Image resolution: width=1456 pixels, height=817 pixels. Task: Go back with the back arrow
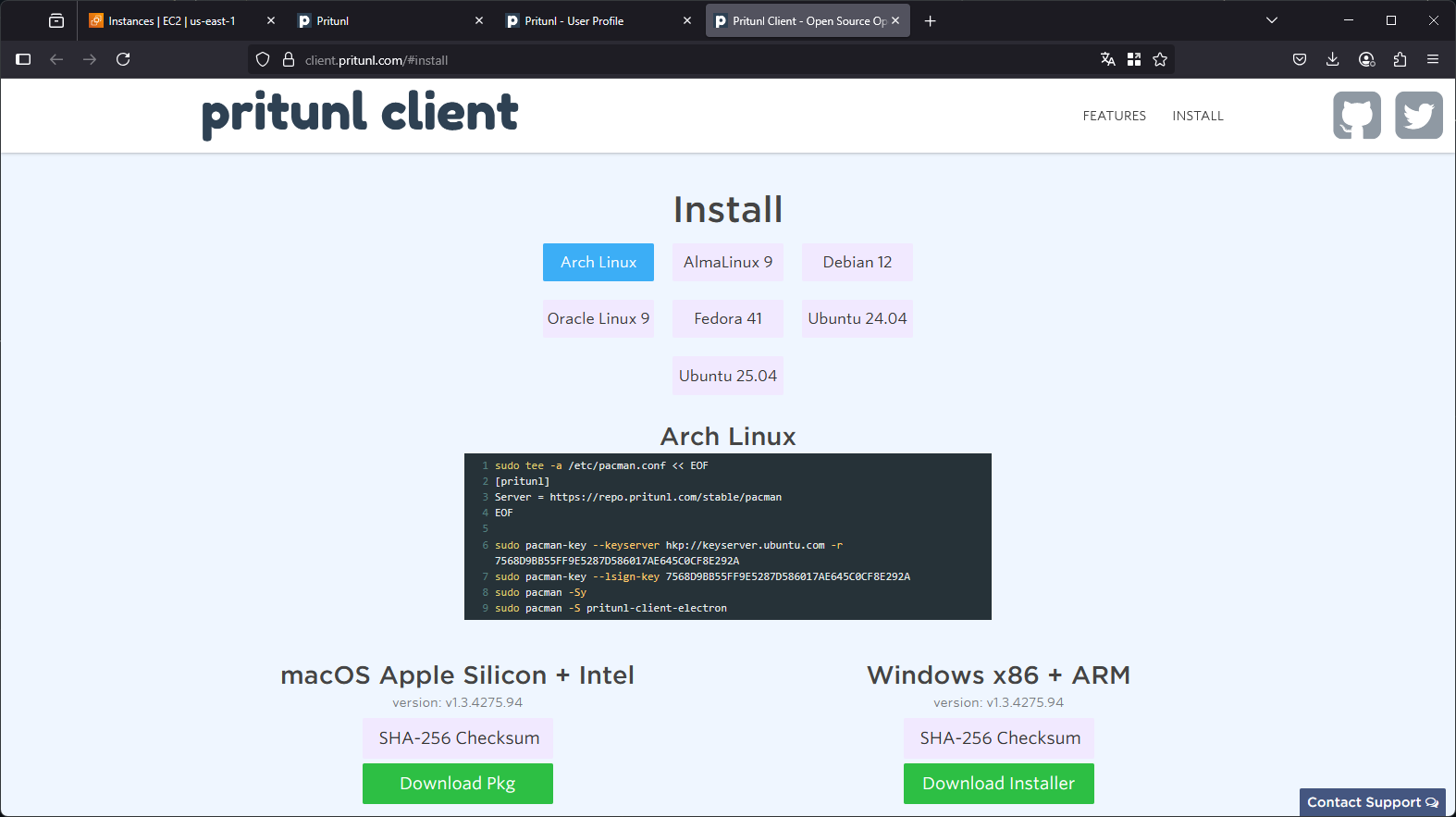(56, 59)
